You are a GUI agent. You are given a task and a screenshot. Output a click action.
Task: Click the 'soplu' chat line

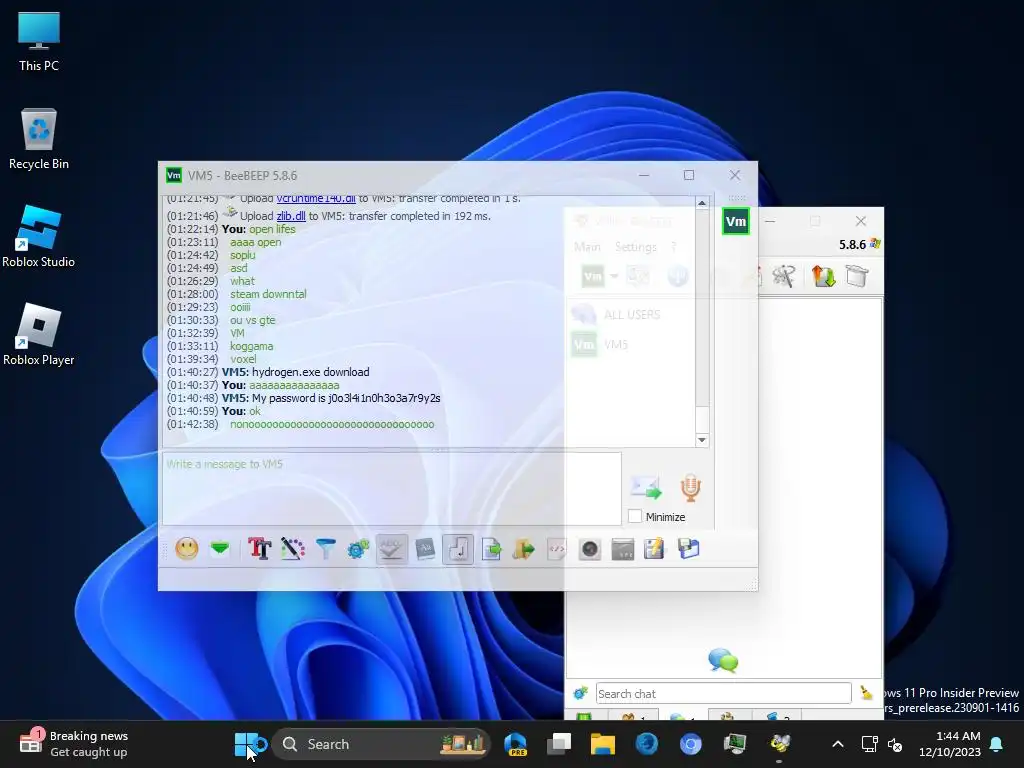pos(242,255)
